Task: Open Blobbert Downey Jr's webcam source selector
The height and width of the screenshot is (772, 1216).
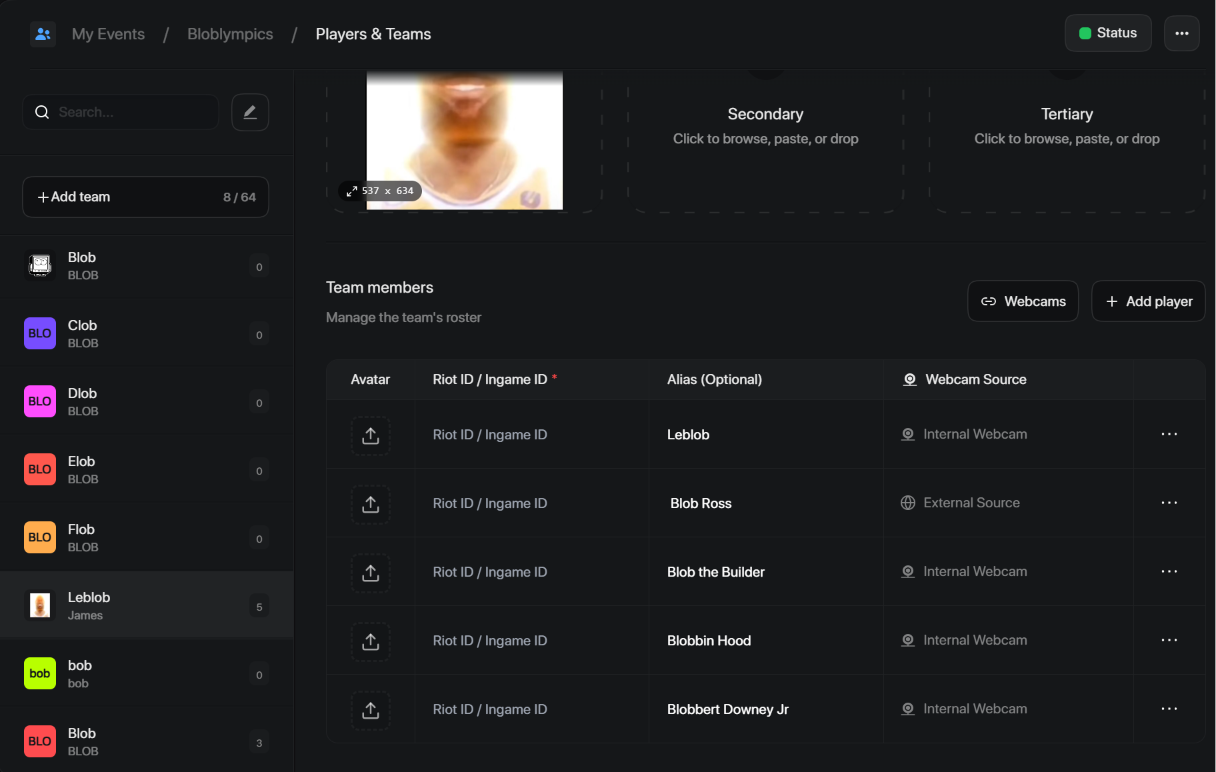Action: (x=1008, y=708)
